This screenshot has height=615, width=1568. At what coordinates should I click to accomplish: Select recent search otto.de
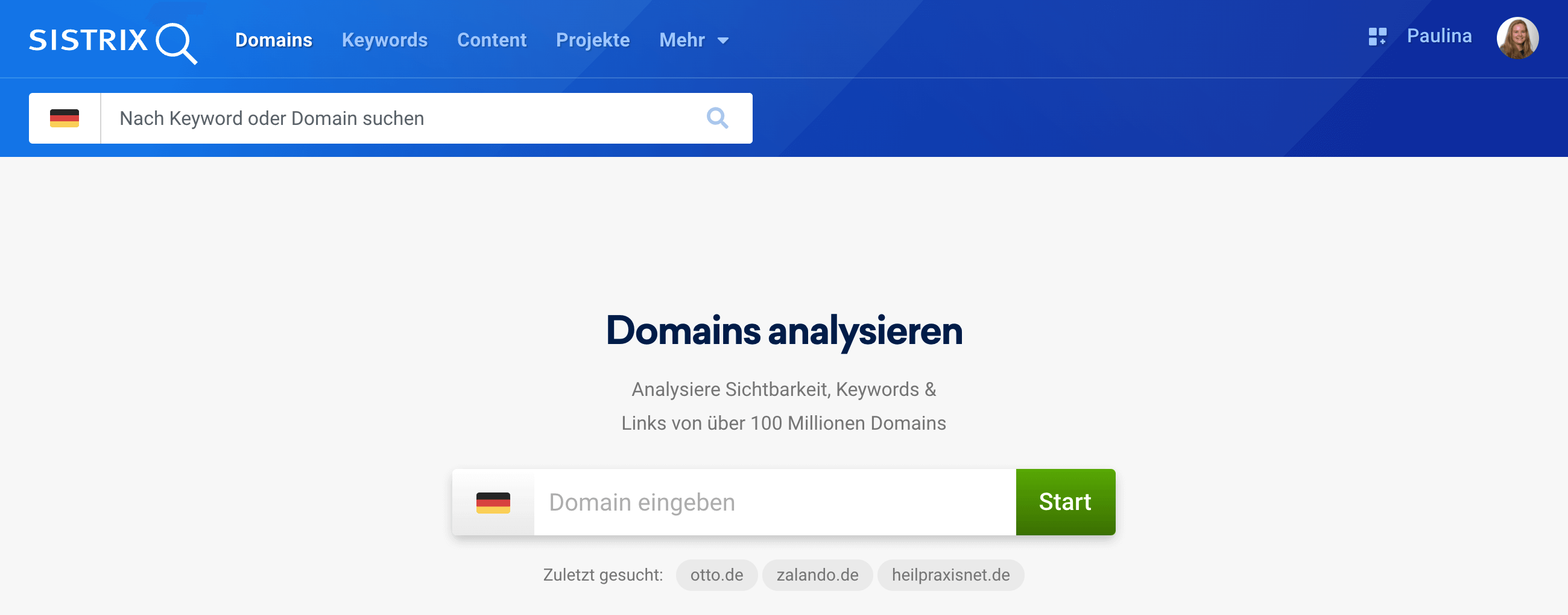pyautogui.click(x=716, y=575)
